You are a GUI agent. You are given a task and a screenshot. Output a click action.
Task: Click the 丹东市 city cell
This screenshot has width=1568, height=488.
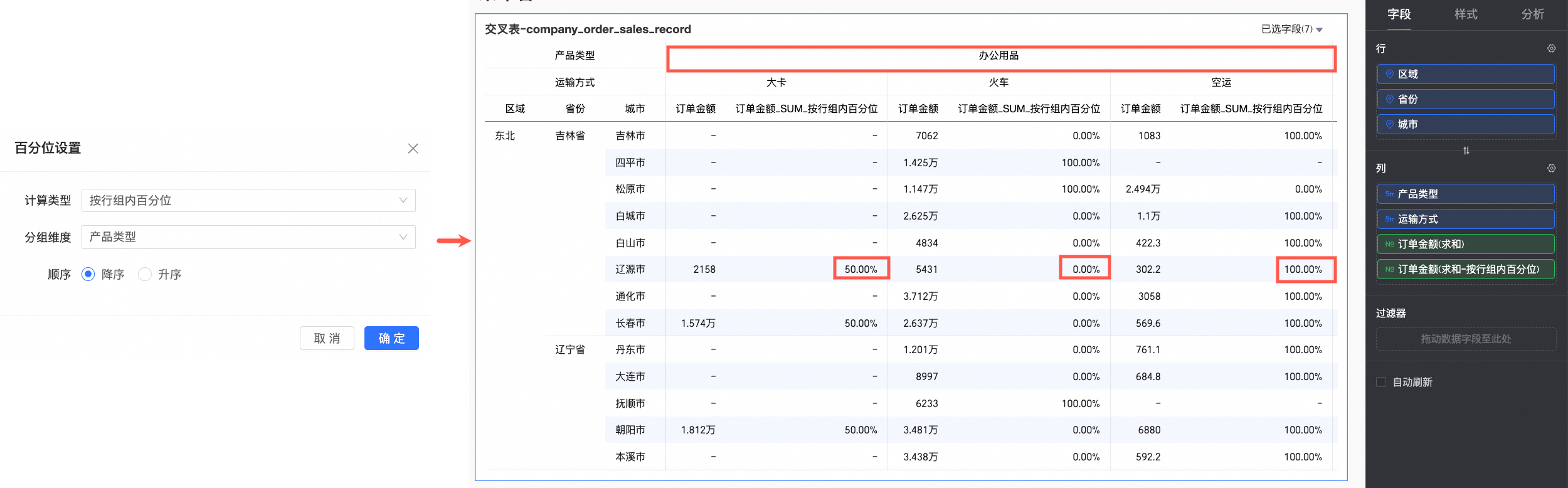tap(630, 349)
